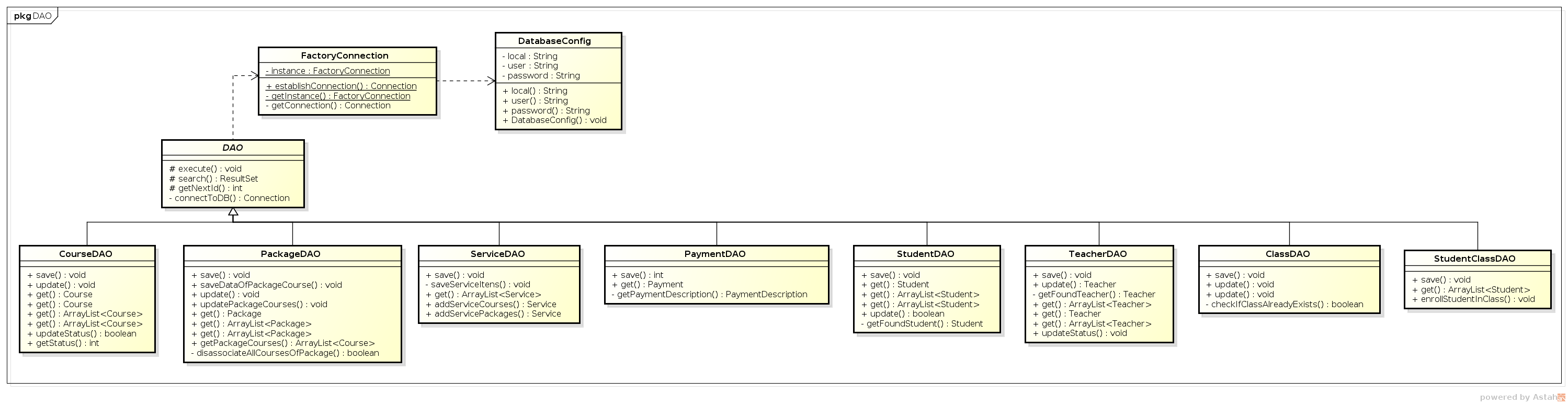
Task: Select the ClassDAO class title
Action: pyautogui.click(x=1287, y=254)
